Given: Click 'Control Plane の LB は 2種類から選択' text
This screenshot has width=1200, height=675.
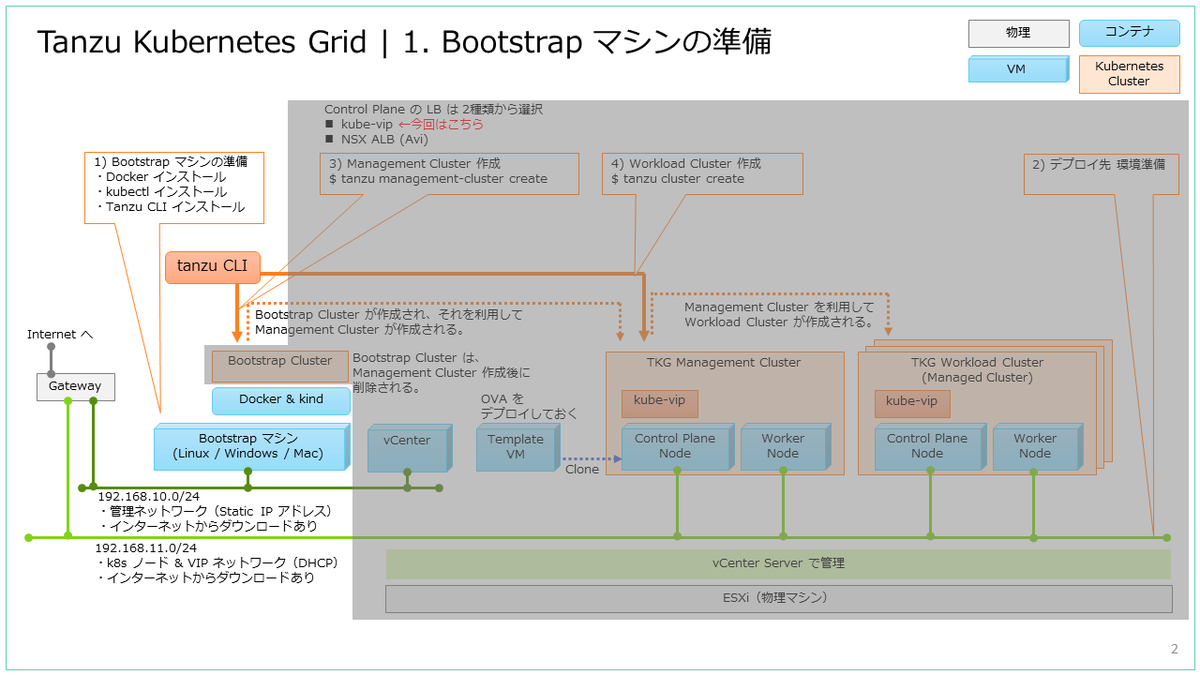Looking at the screenshot, I should tap(434, 109).
